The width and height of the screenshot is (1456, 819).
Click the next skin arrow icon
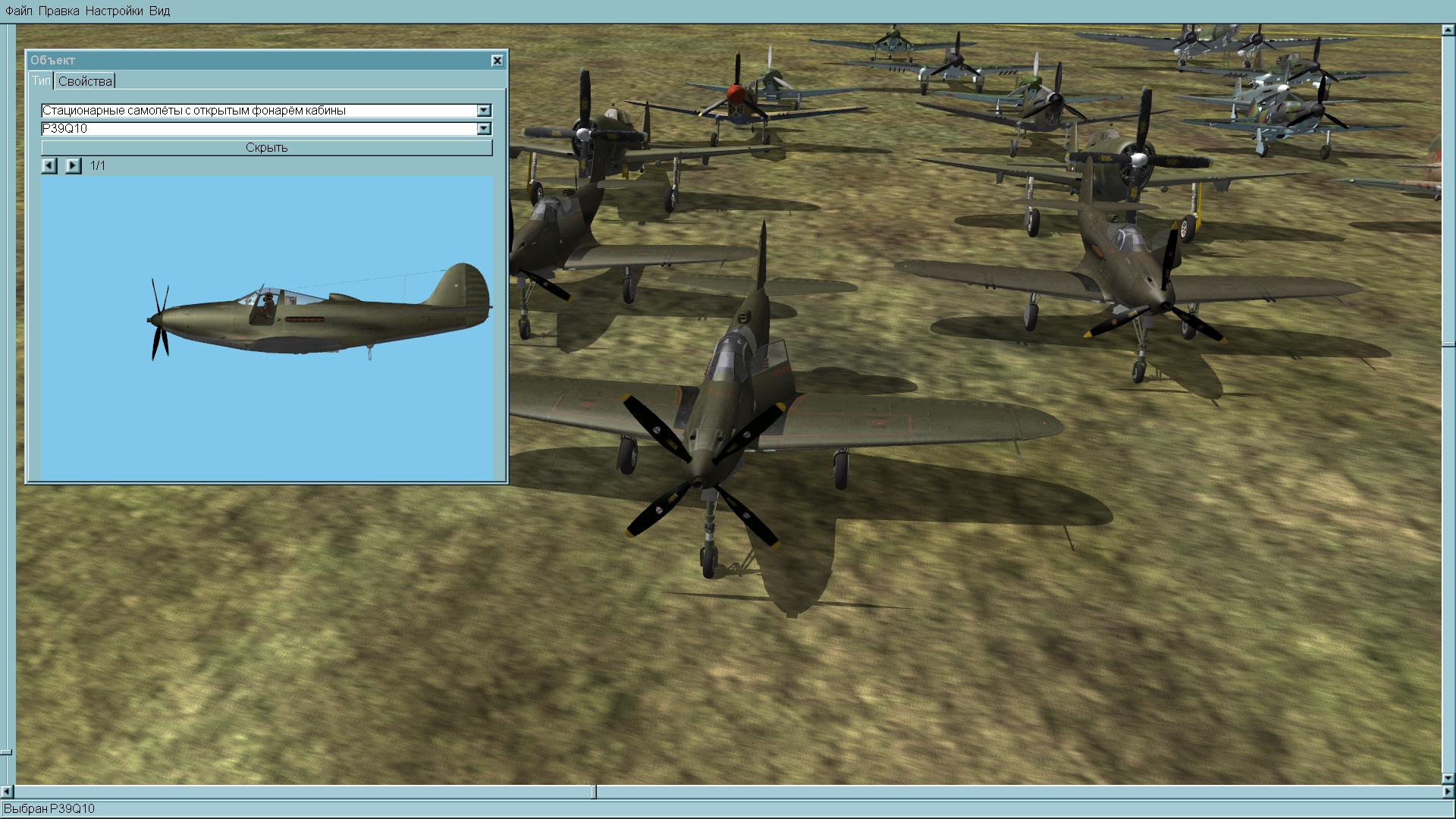[73, 165]
